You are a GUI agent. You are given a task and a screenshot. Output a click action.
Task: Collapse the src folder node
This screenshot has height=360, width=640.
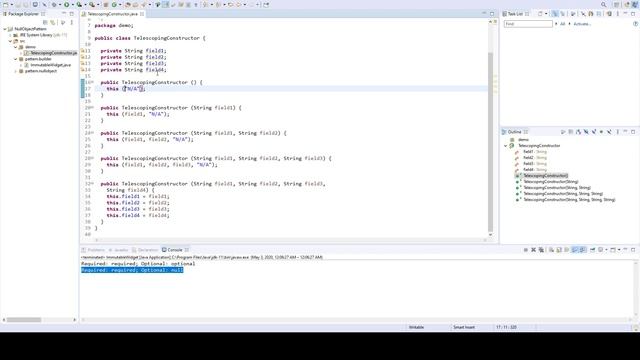click(10, 41)
